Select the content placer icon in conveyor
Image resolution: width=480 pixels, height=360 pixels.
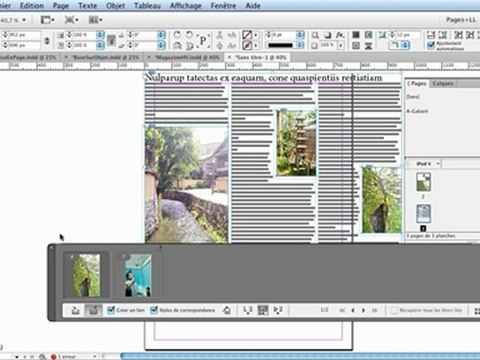93,310
